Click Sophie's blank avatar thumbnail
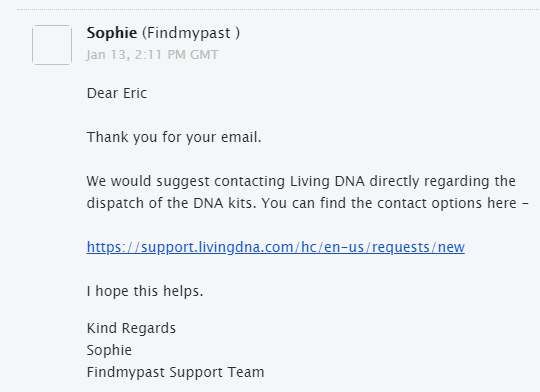 pos(52,45)
